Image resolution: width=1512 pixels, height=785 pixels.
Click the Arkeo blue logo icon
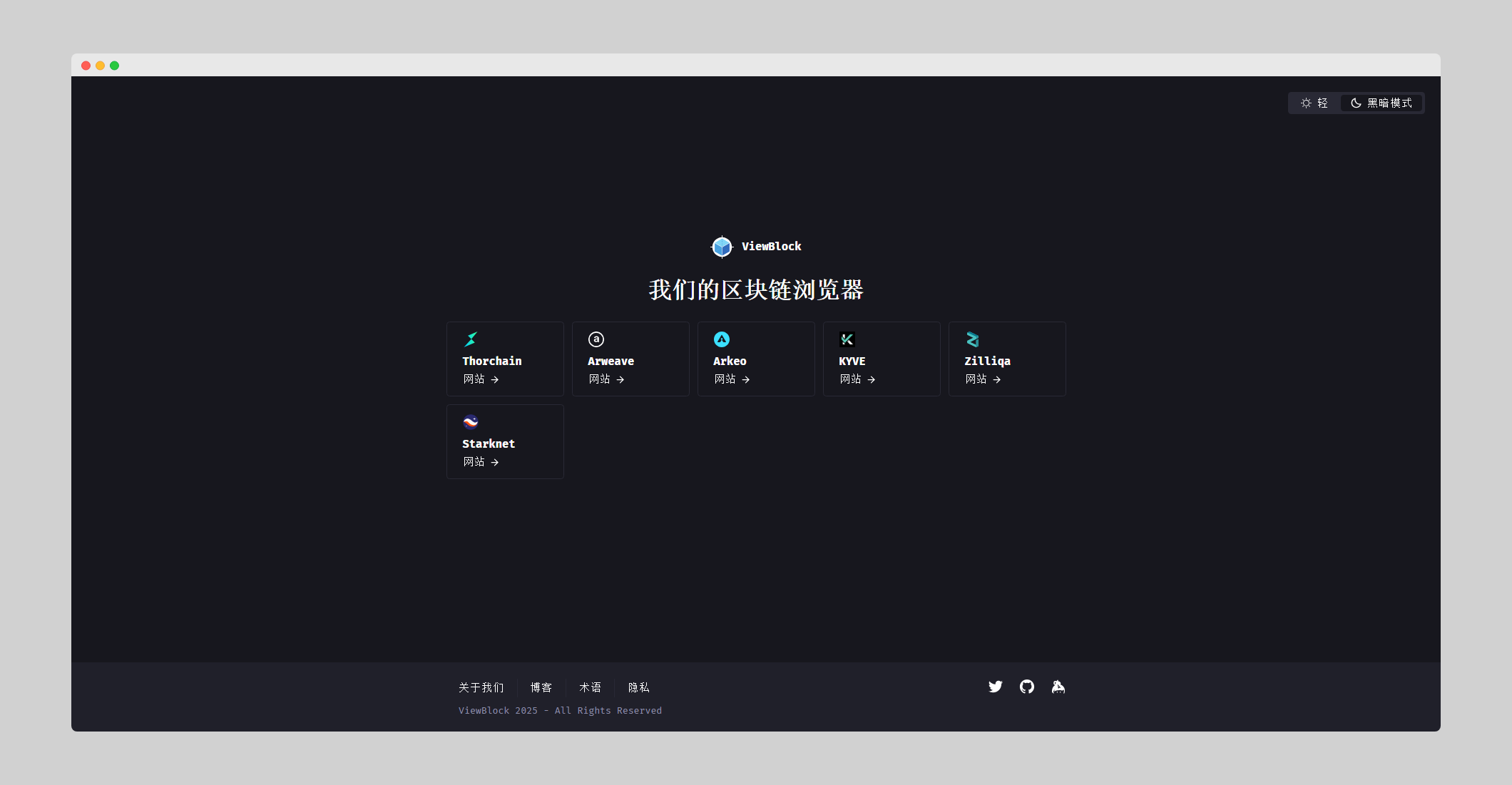[722, 339]
